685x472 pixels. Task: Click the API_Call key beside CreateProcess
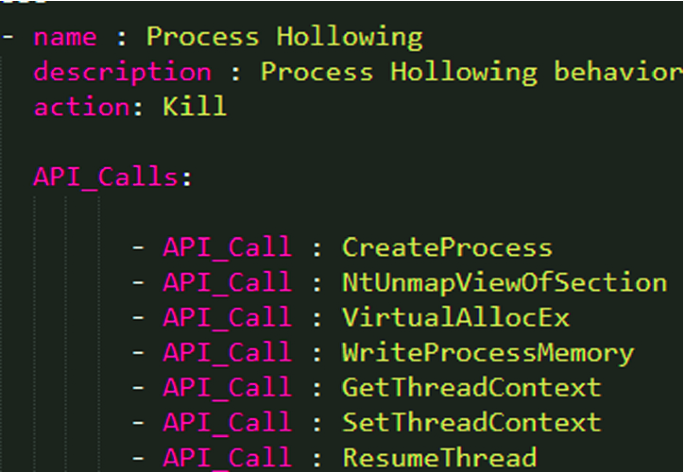tap(227, 248)
